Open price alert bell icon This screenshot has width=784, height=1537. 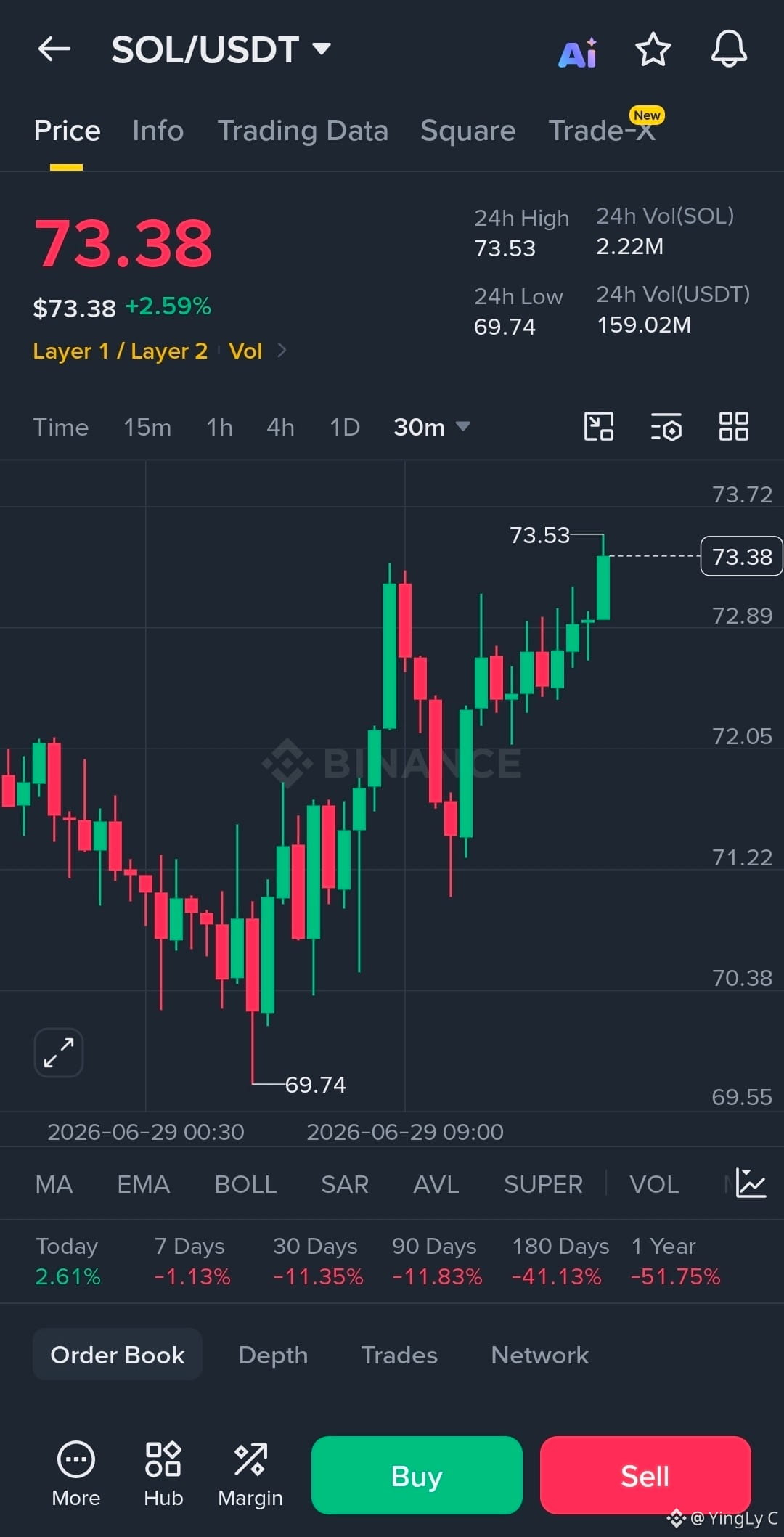click(729, 49)
